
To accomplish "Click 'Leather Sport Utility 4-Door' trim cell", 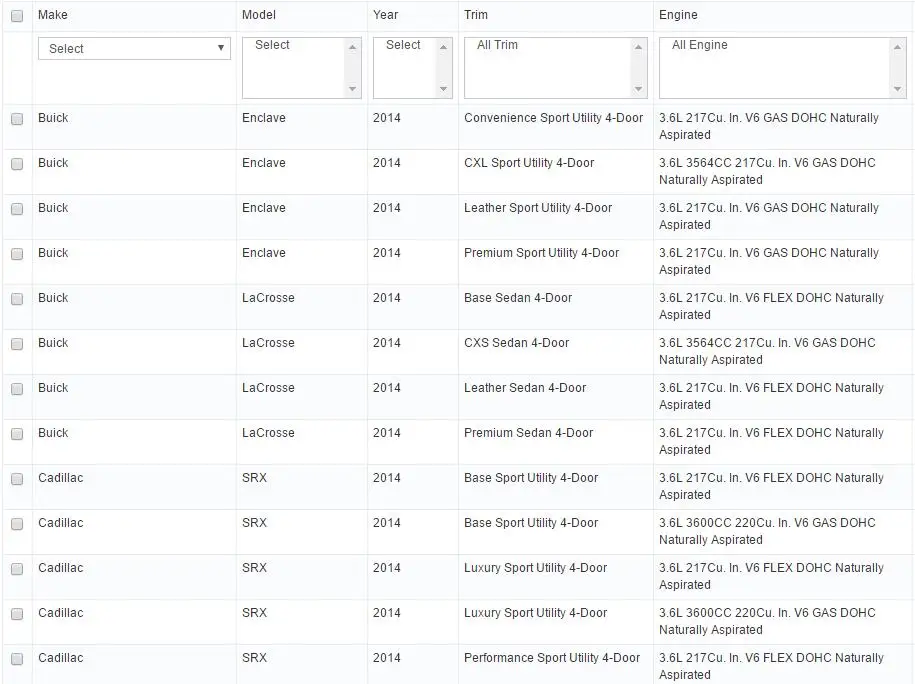I will click(538, 208).
